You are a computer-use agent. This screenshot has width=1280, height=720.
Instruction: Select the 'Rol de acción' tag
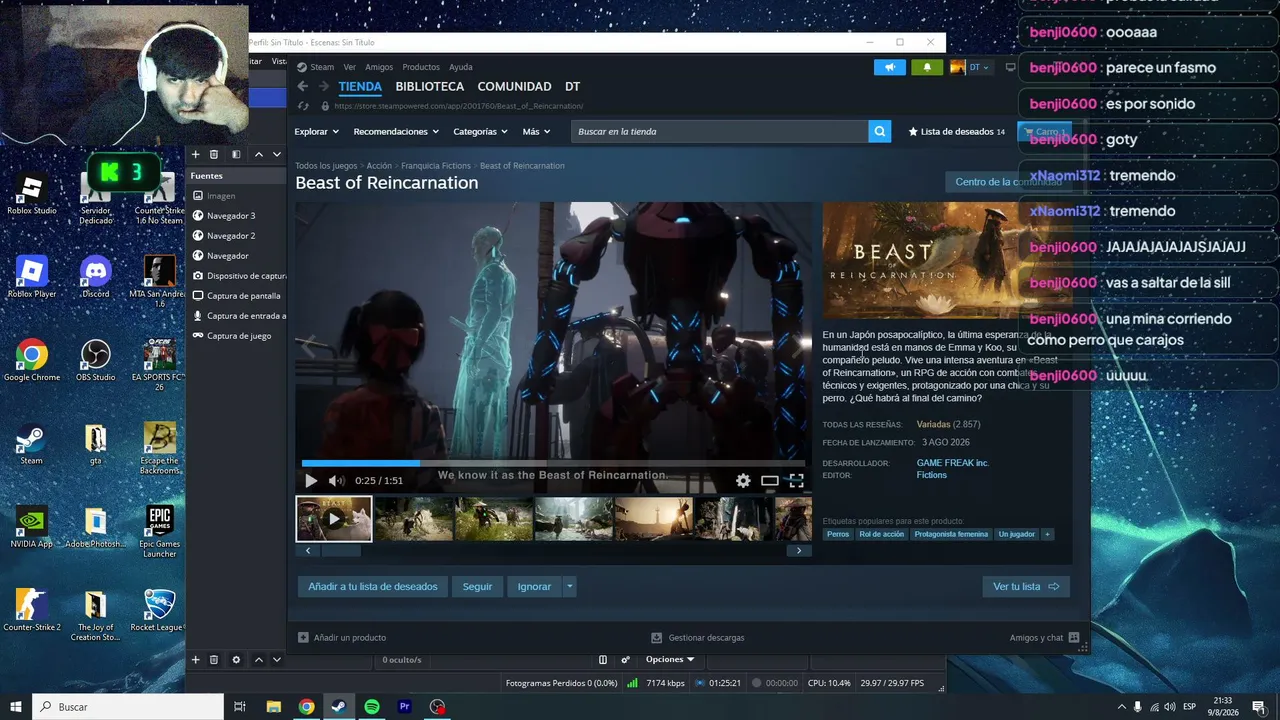coord(881,534)
